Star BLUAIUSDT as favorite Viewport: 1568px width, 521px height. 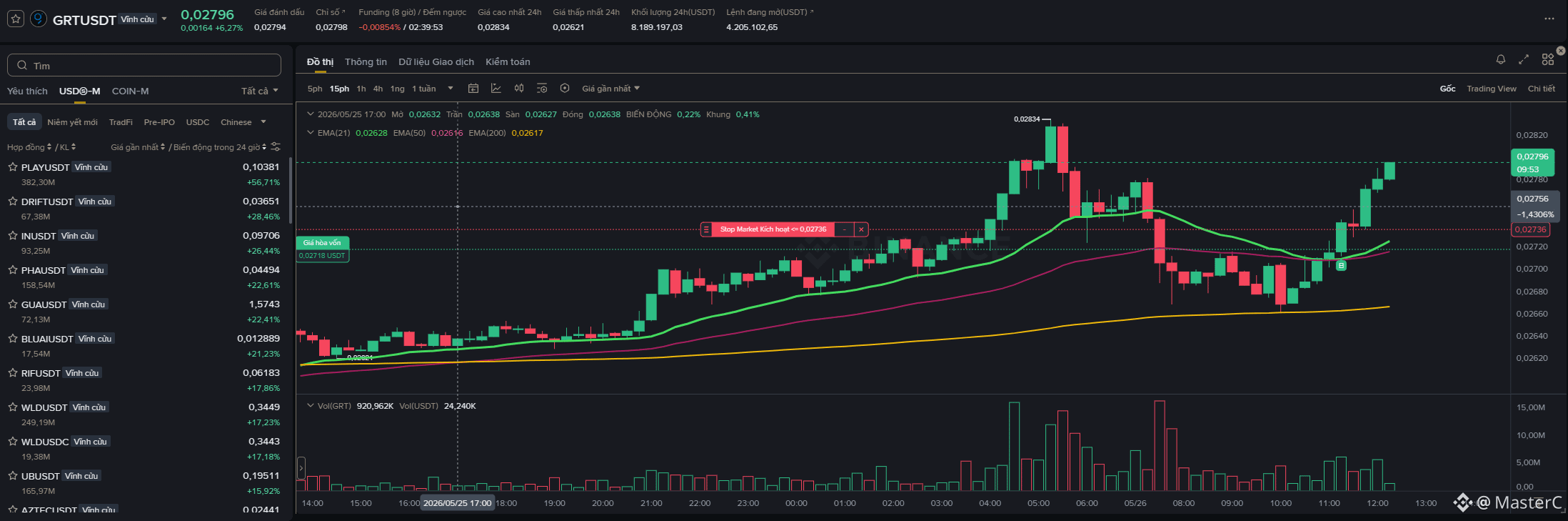pos(13,338)
